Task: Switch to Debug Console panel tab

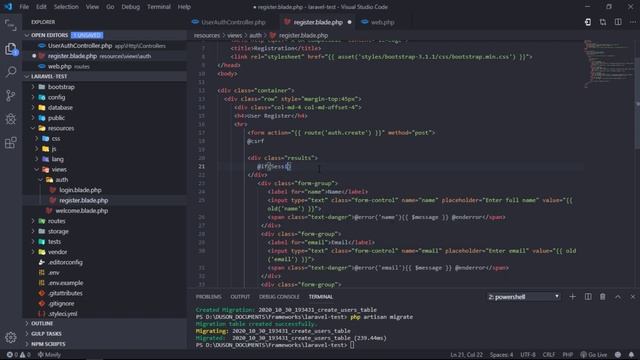Action: click(279, 297)
